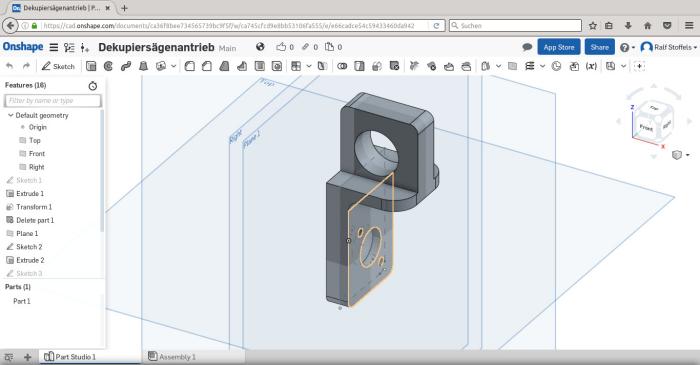
Task: Select the Linear pattern tool icon
Action: (x=296, y=66)
